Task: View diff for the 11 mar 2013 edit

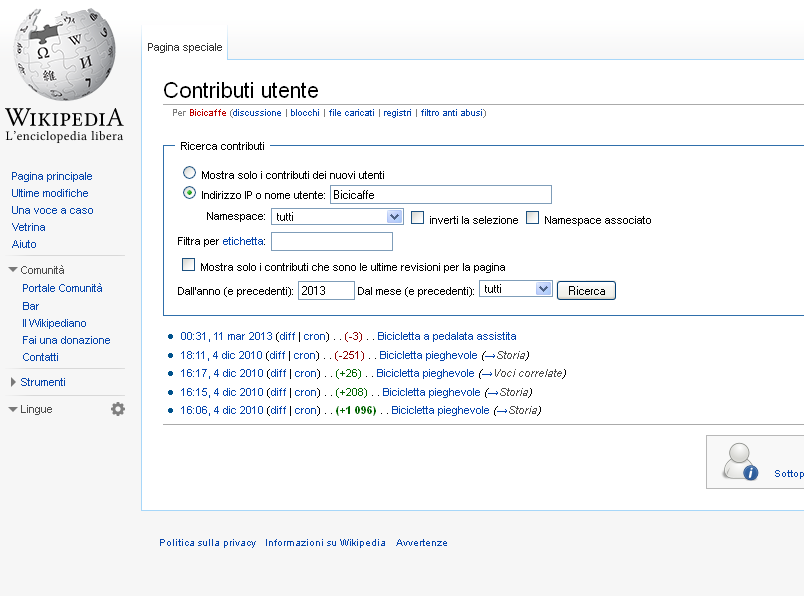Action: coord(287,336)
